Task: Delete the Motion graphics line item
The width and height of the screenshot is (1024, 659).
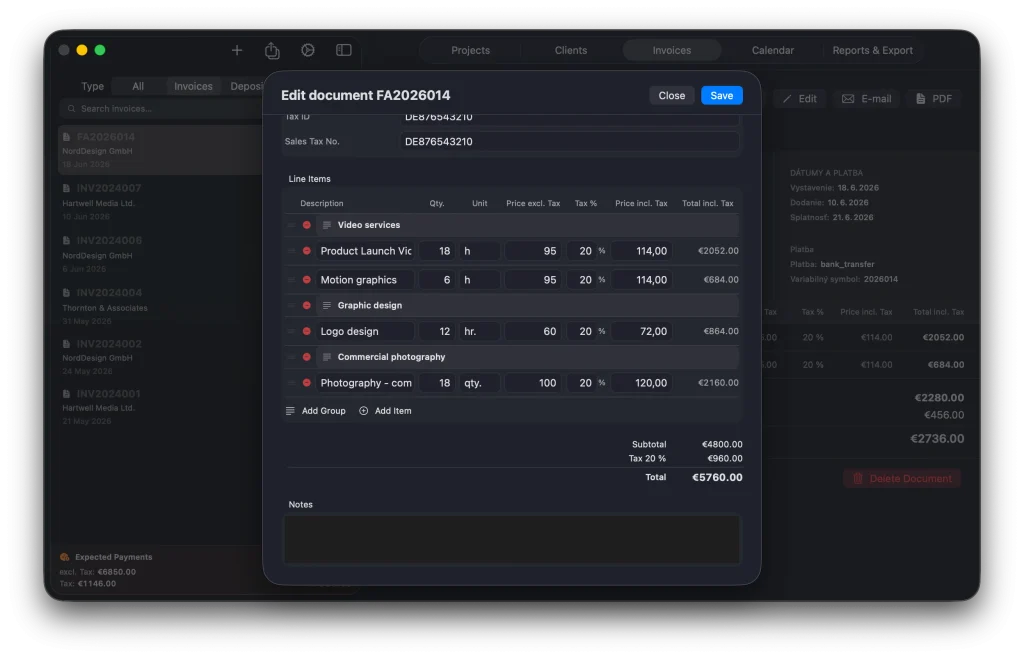Action: tap(306, 280)
